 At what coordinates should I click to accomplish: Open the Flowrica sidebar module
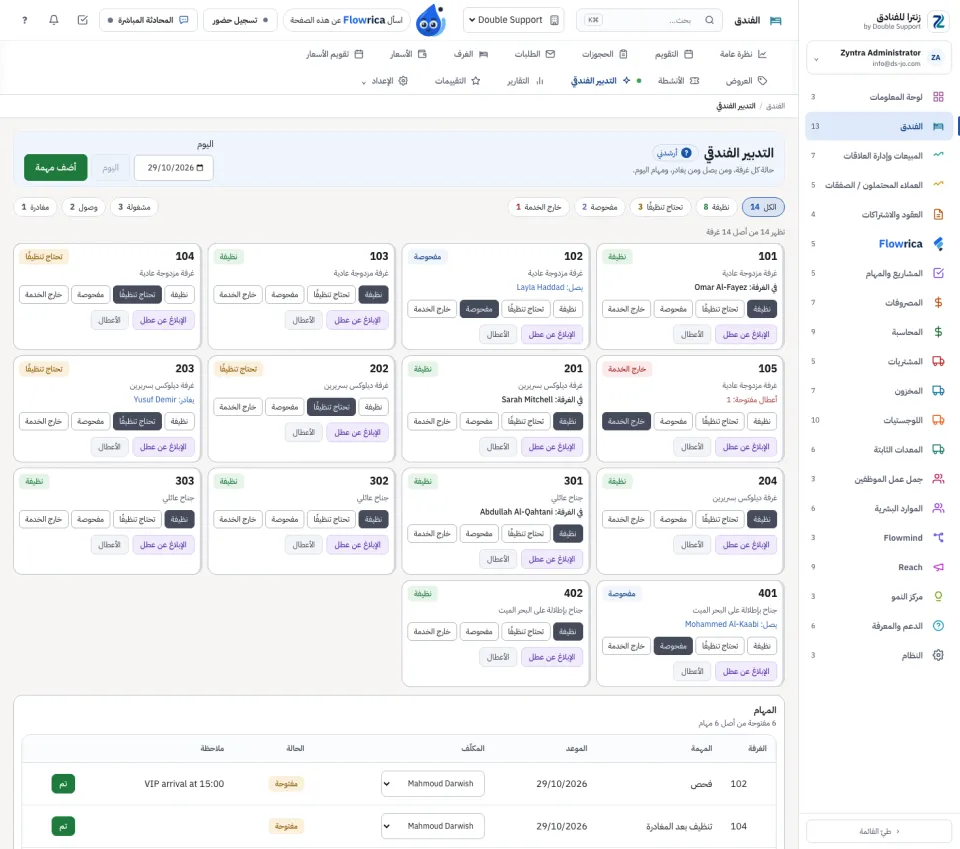879,244
